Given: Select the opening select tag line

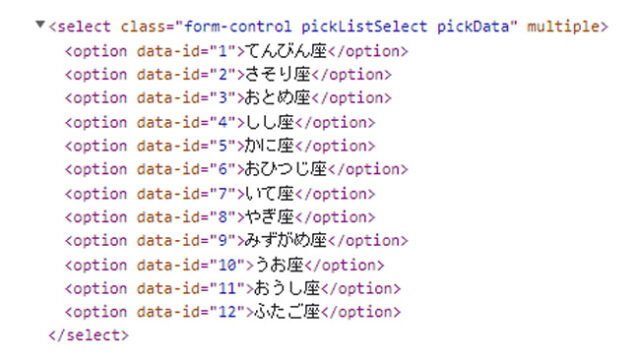Looking at the screenshot, I should [329, 27].
